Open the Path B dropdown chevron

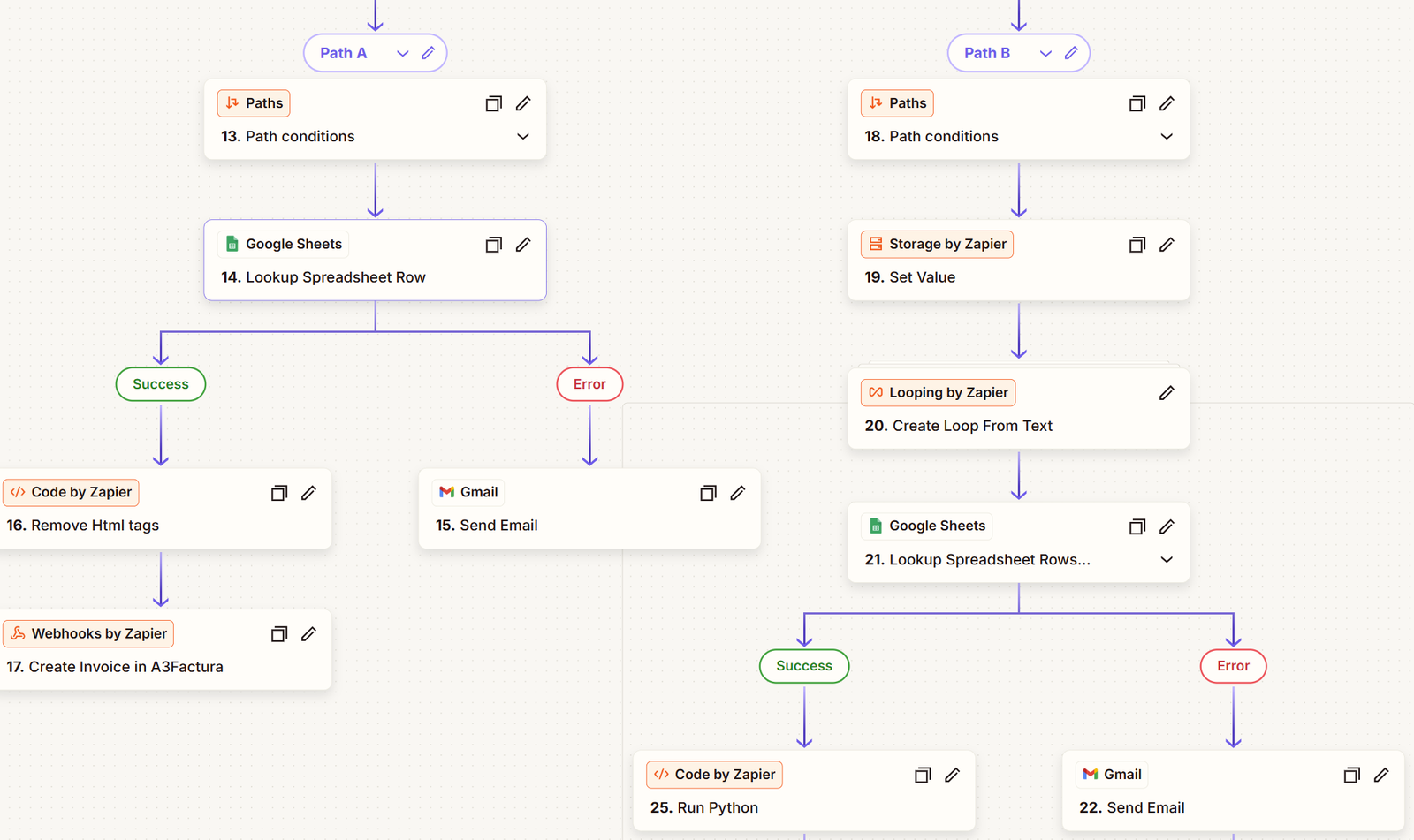[x=1046, y=53]
